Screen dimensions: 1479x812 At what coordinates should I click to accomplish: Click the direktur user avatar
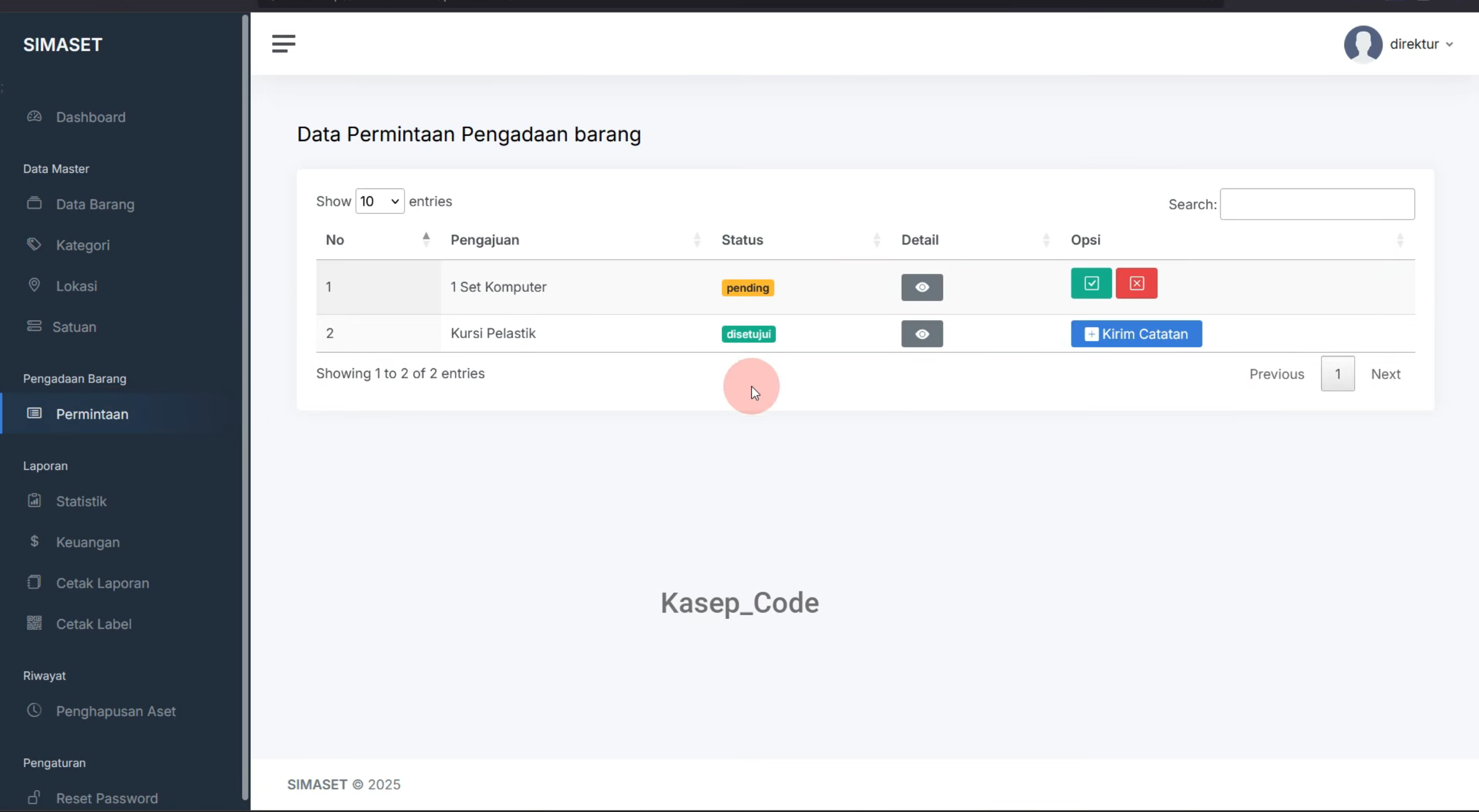[1363, 45]
